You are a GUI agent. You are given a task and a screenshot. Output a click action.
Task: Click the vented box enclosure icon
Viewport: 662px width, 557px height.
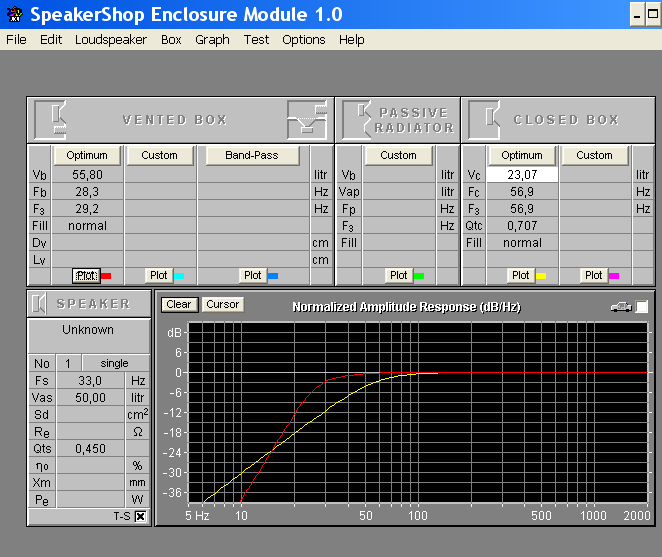click(50, 120)
